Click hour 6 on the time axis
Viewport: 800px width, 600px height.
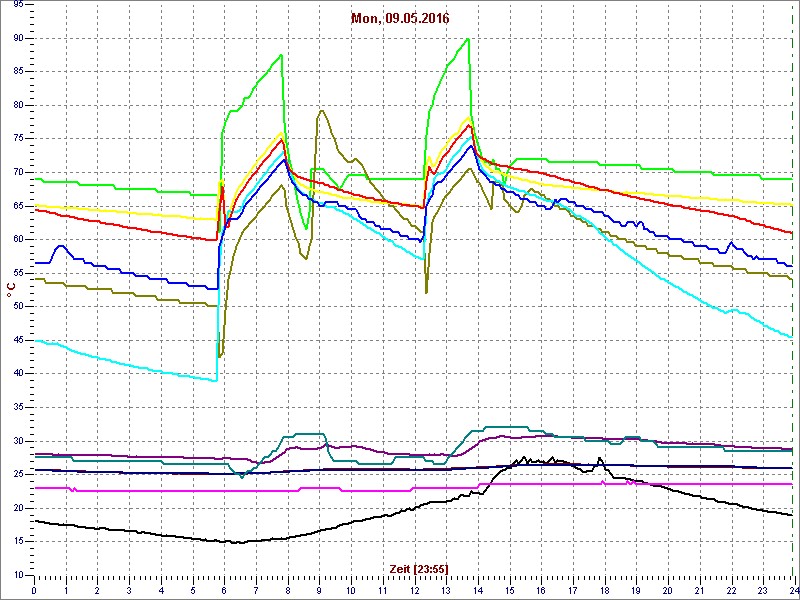224,591
